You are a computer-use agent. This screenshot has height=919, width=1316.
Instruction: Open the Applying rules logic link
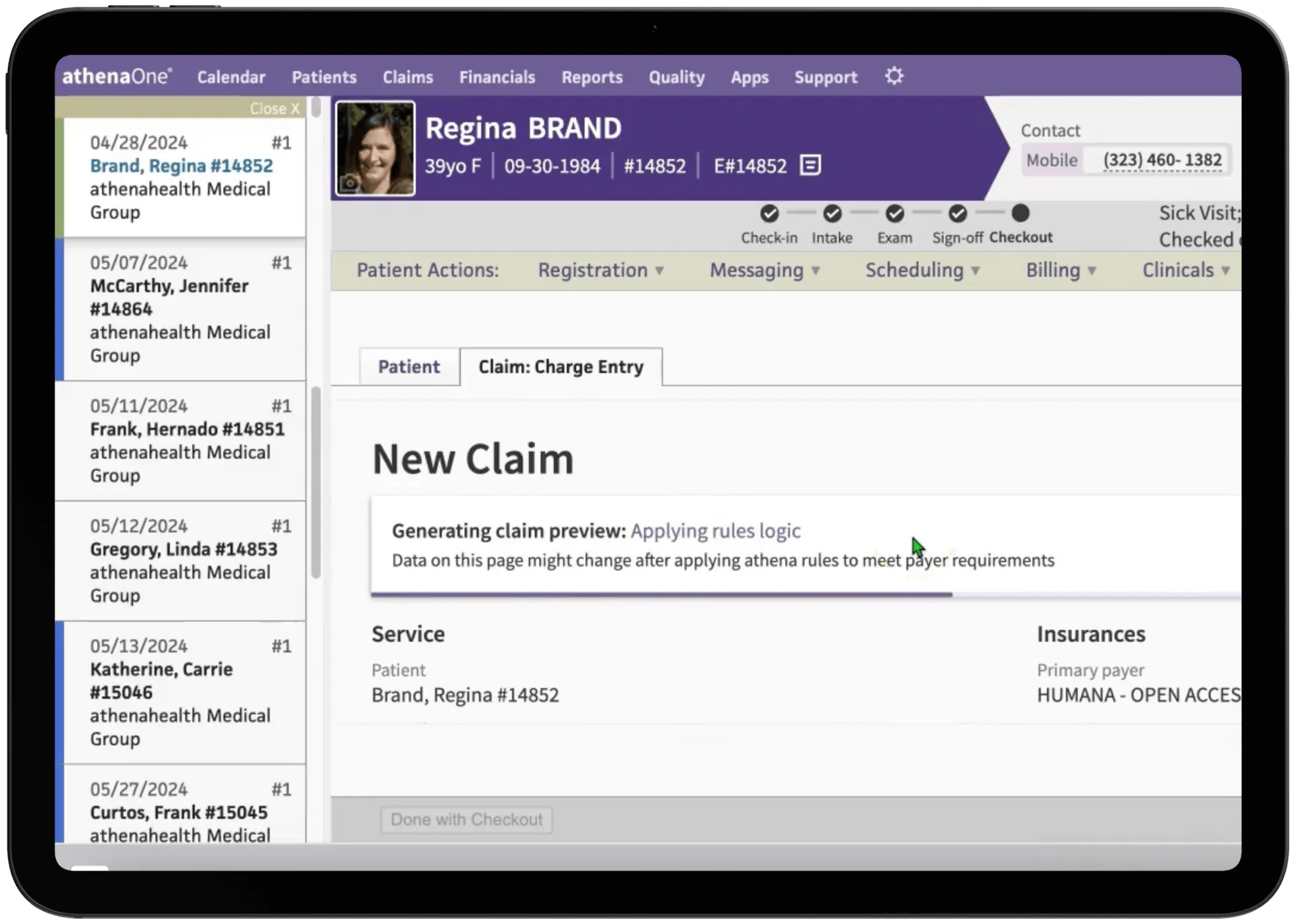[716, 531]
